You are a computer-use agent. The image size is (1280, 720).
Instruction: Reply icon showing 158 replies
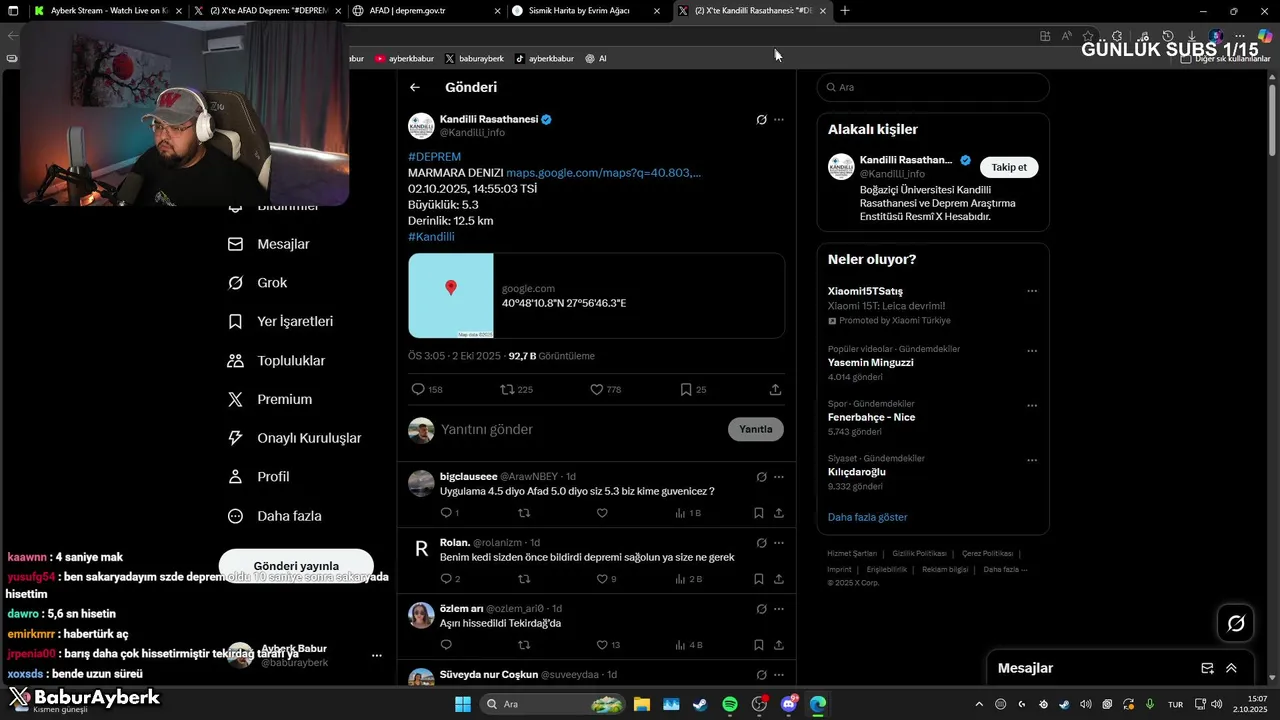(x=418, y=389)
